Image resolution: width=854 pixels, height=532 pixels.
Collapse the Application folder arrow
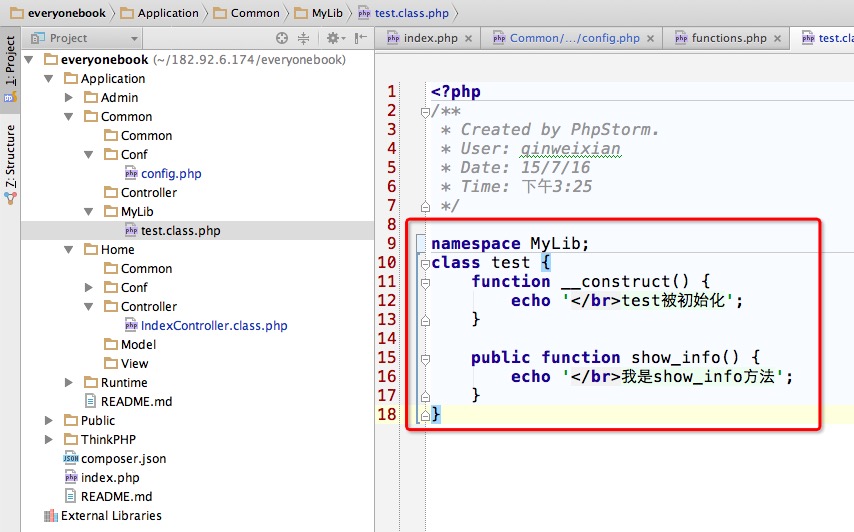(49, 78)
